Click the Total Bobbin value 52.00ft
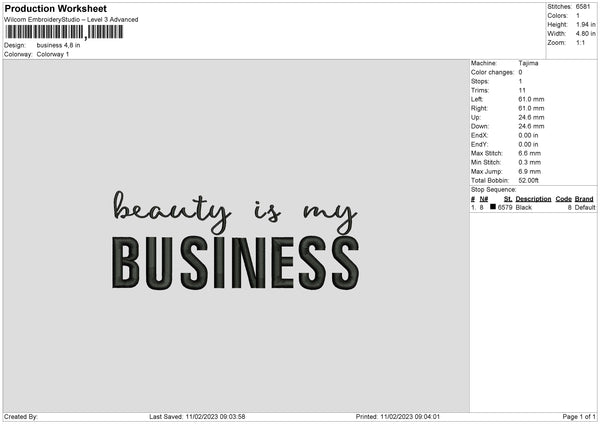600x424 pixels. tap(528, 180)
